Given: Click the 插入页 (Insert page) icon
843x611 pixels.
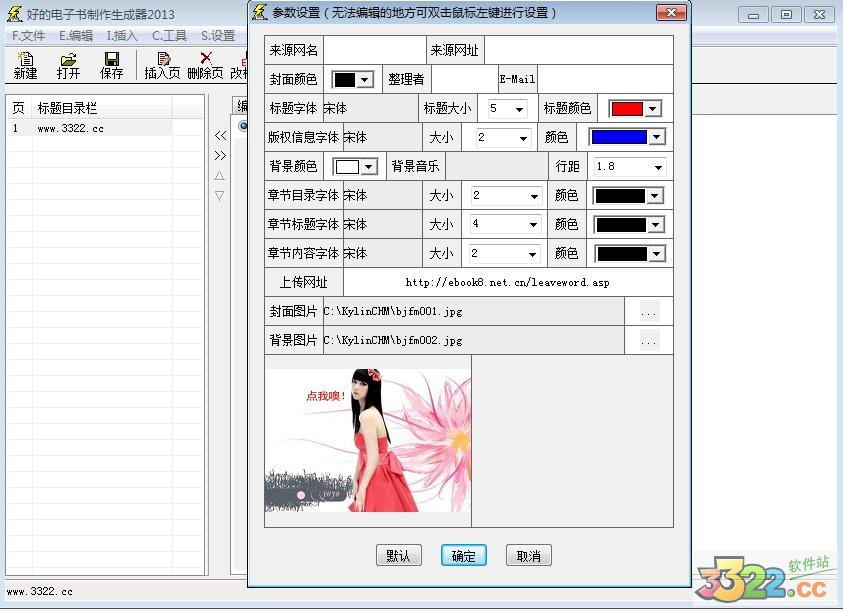Looking at the screenshot, I should tap(162, 65).
